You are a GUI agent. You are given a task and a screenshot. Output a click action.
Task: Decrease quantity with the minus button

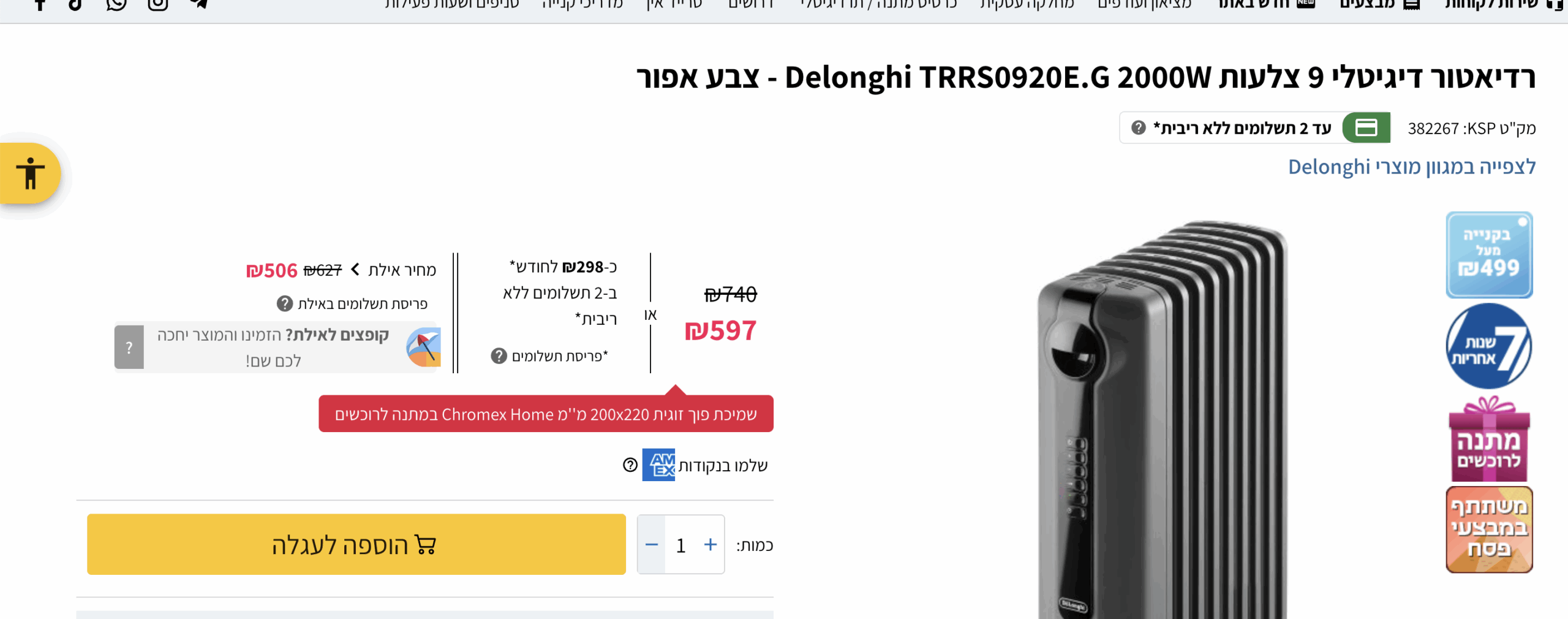652,544
